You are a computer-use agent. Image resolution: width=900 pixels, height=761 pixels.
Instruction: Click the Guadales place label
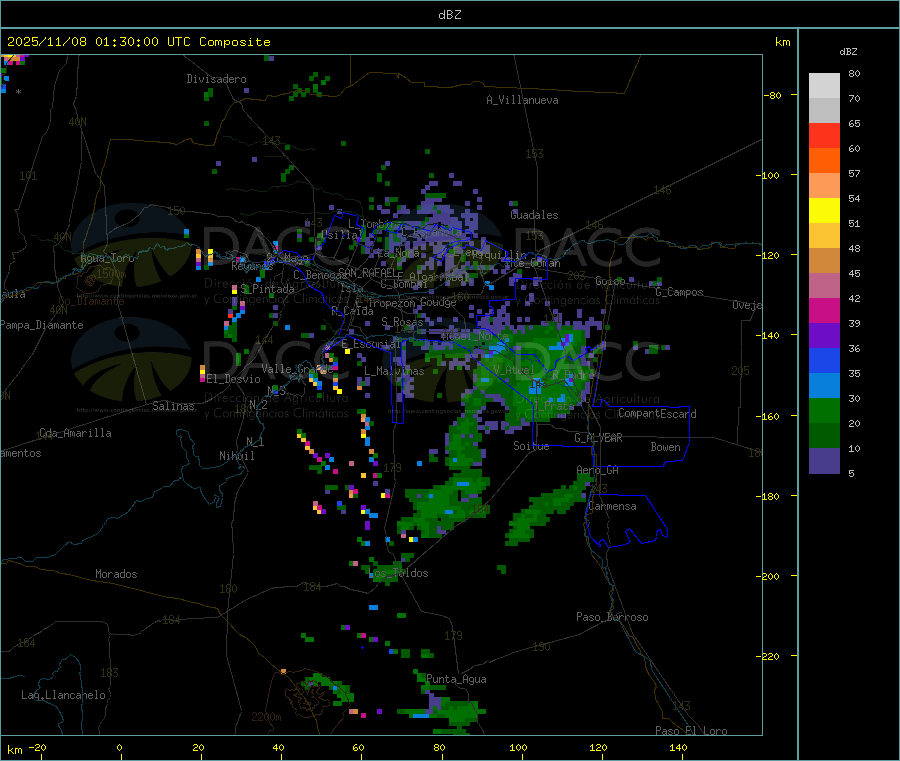pyautogui.click(x=534, y=215)
